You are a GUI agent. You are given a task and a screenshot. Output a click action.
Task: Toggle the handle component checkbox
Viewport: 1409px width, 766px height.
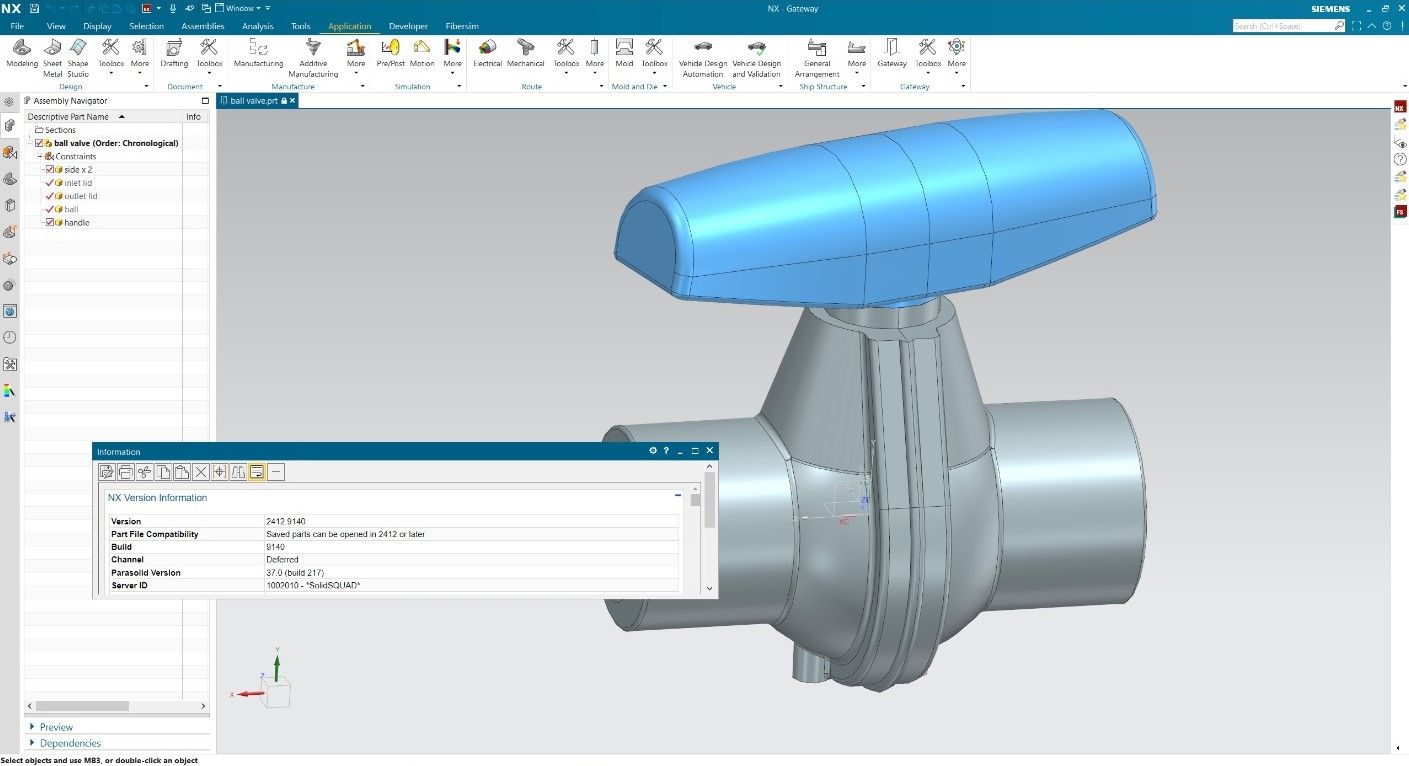point(50,222)
